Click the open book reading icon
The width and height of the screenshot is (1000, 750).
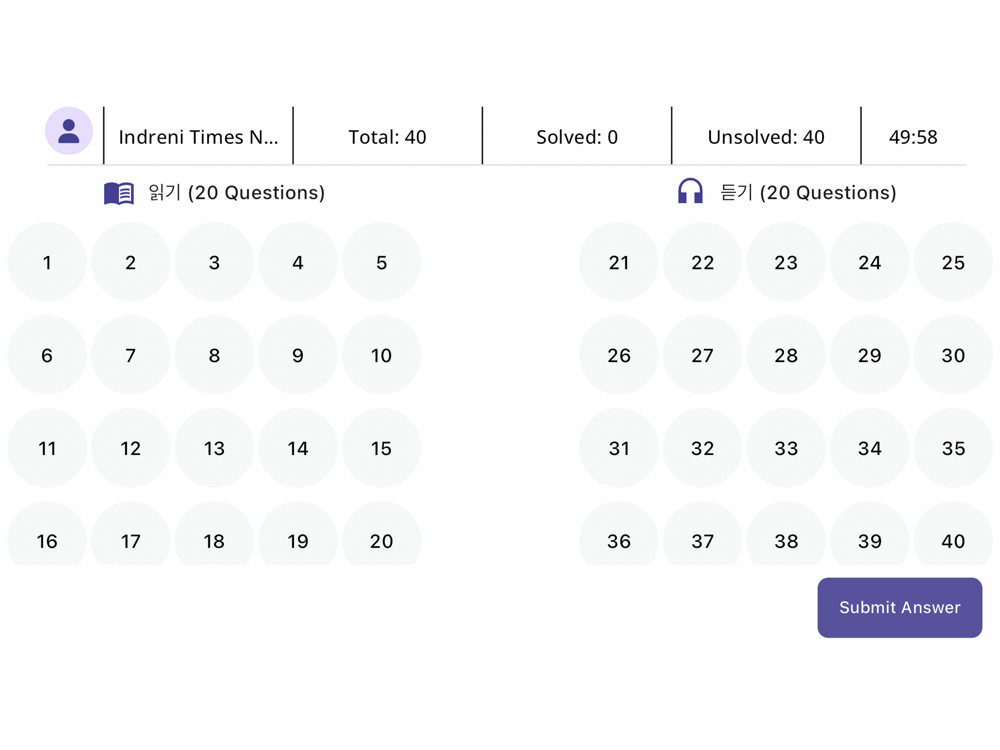[119, 193]
